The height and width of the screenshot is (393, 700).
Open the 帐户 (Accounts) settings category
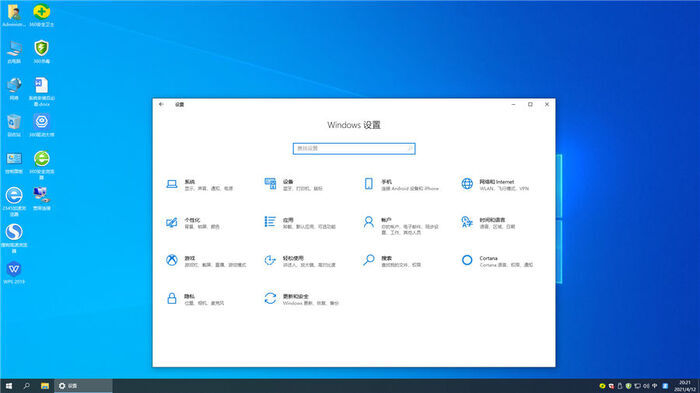click(x=401, y=225)
